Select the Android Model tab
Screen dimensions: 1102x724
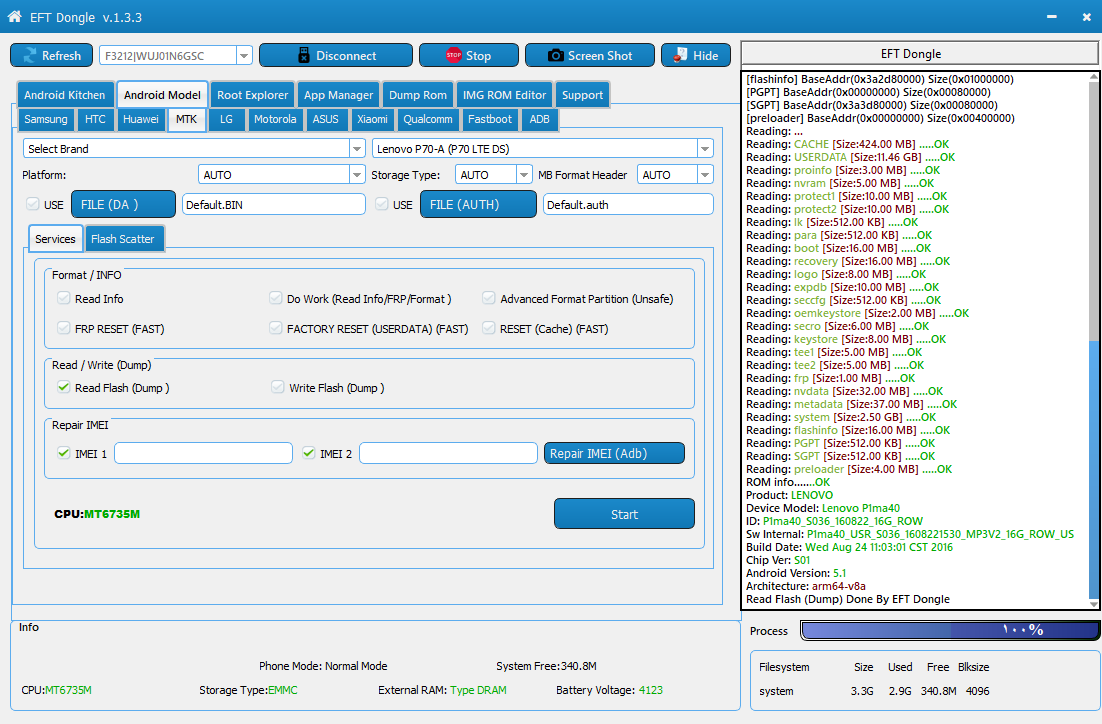(162, 95)
